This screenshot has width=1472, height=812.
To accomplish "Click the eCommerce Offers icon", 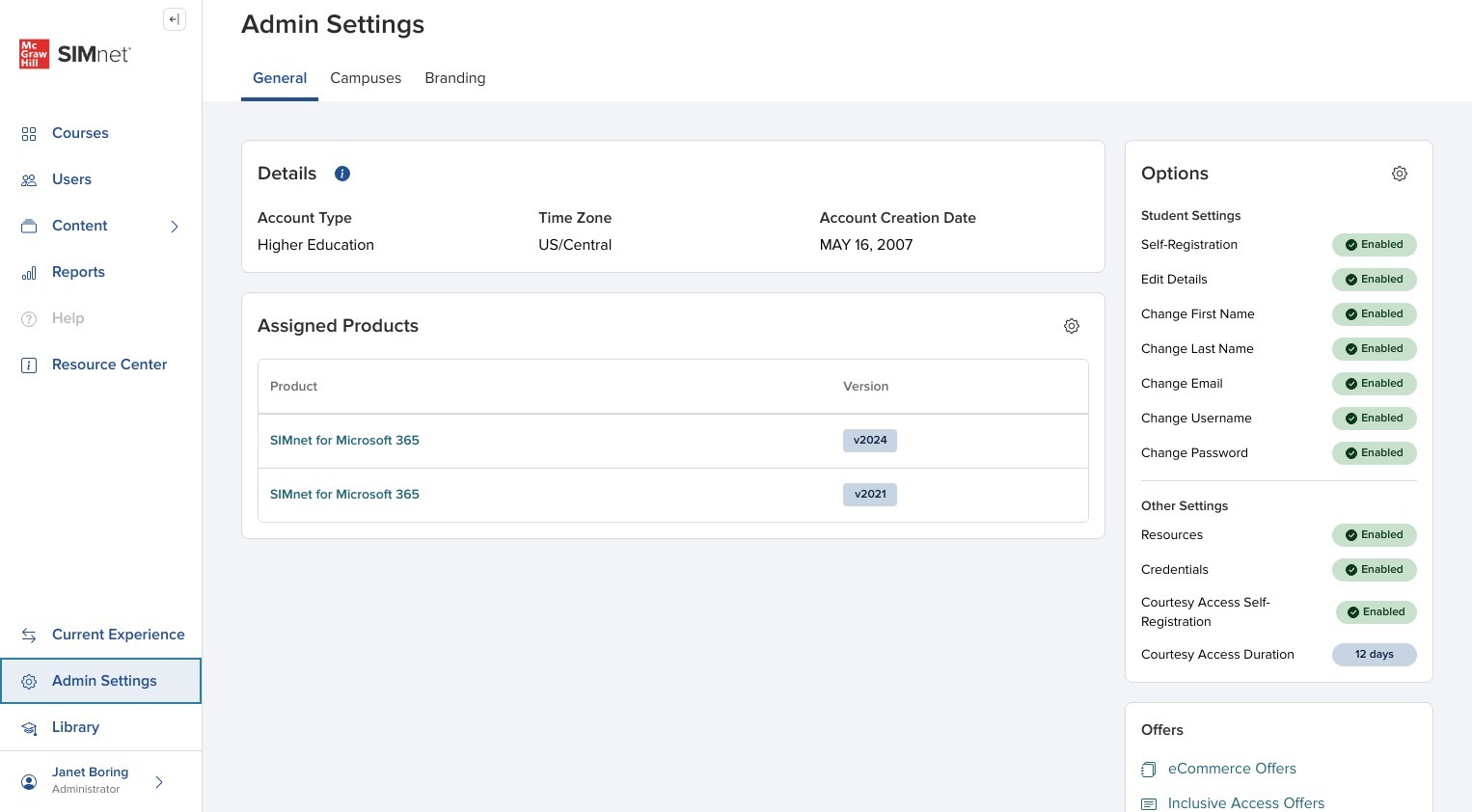I will point(1148,770).
